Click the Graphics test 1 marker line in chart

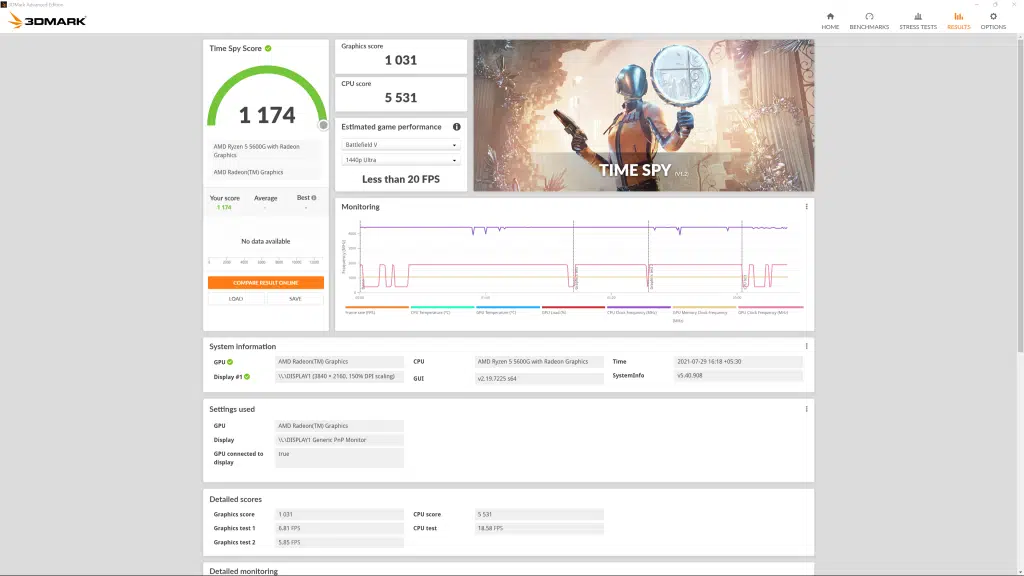point(573,255)
